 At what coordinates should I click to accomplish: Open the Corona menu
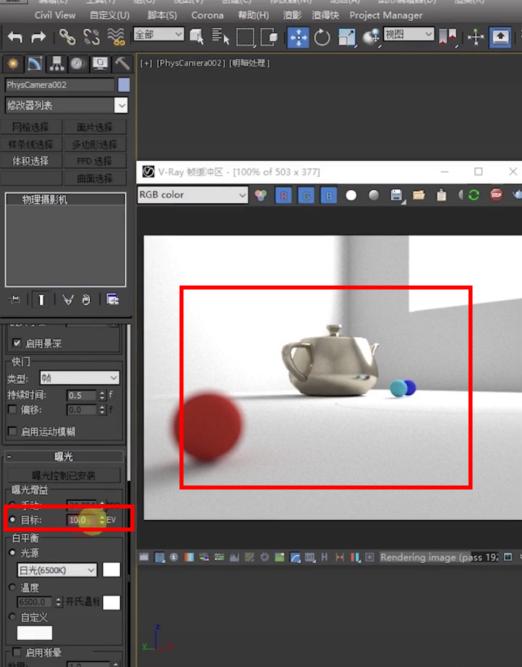coord(207,15)
